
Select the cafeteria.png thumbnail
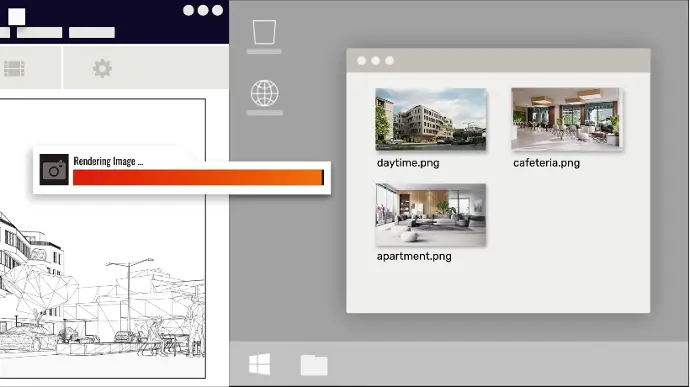565,118
